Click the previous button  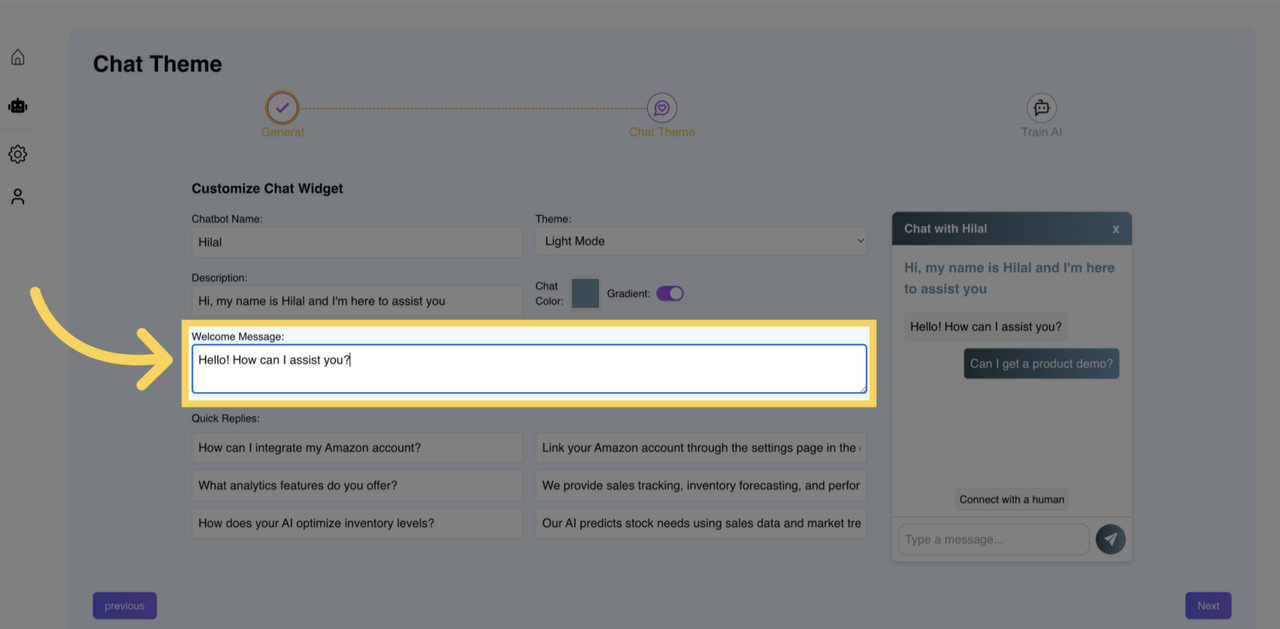point(125,605)
